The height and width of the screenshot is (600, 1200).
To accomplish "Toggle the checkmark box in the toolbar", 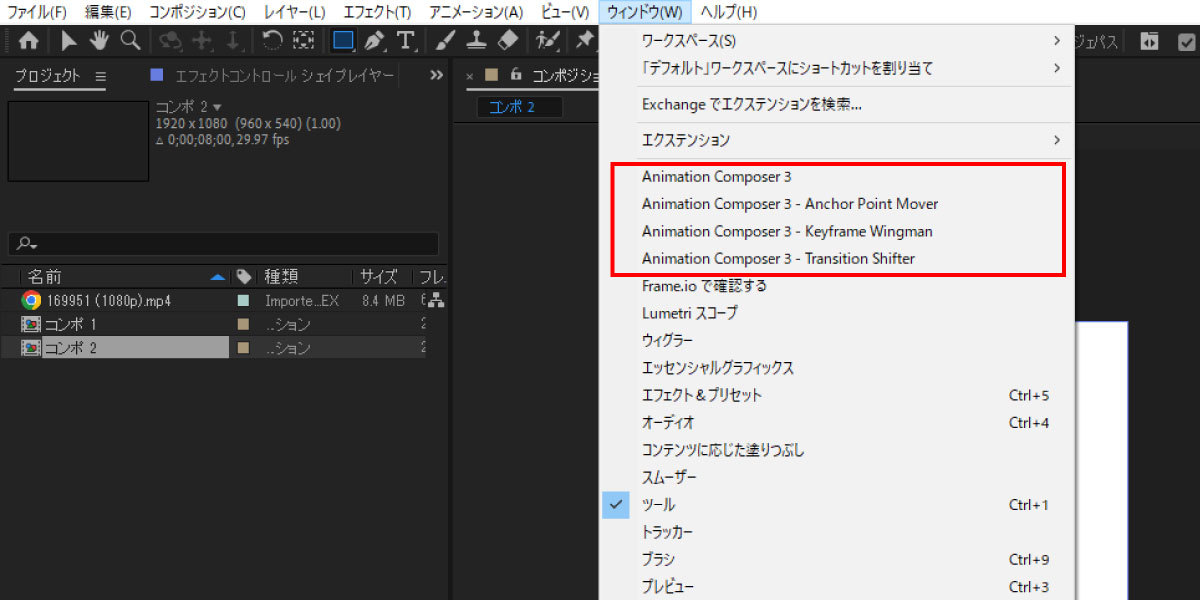I will pos(1186,42).
